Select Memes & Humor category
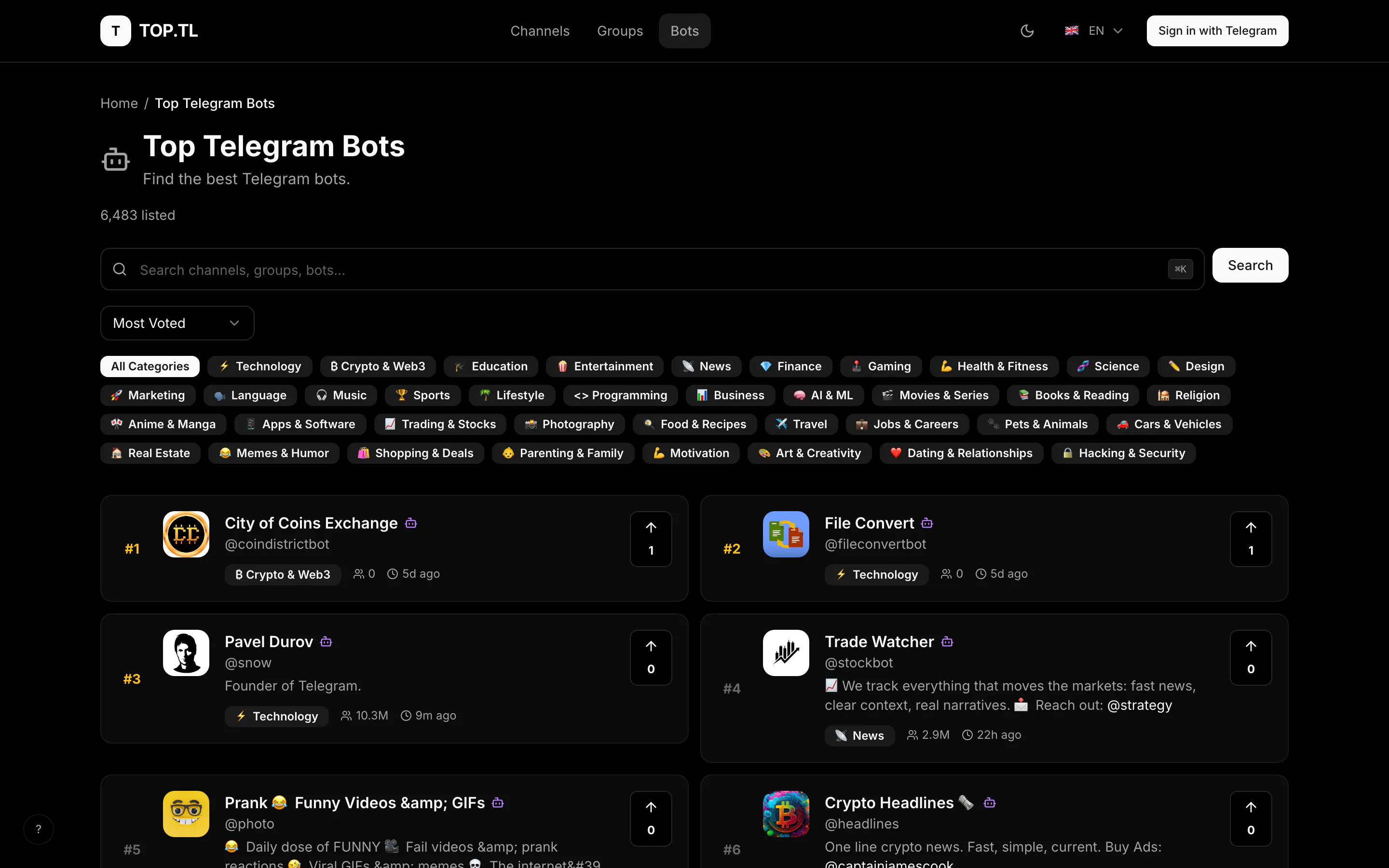1389x868 pixels. coord(274,453)
